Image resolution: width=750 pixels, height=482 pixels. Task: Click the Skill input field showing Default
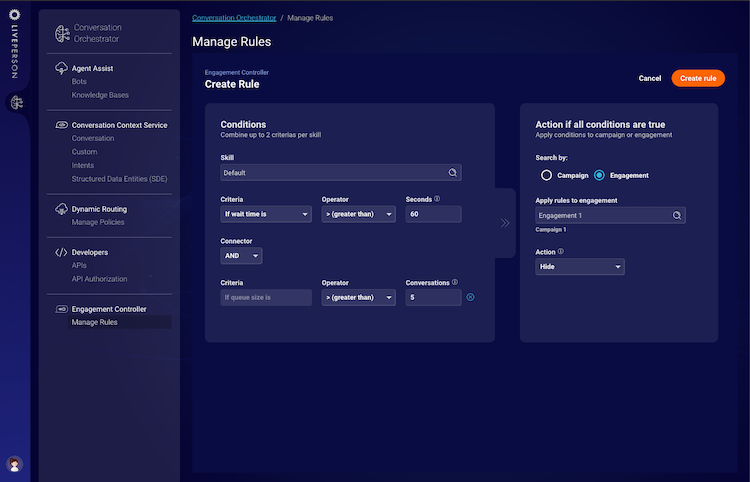click(341, 173)
